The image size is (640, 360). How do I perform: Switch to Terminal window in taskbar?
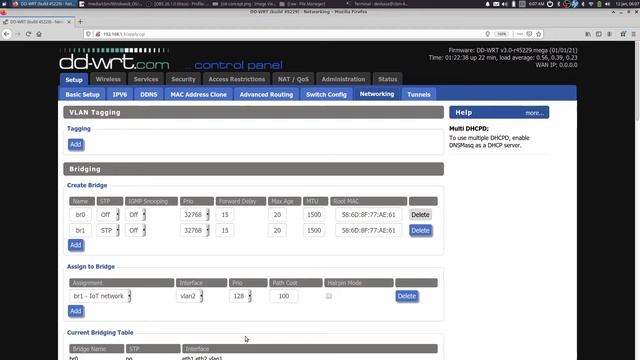pyautogui.click(x=378, y=4)
